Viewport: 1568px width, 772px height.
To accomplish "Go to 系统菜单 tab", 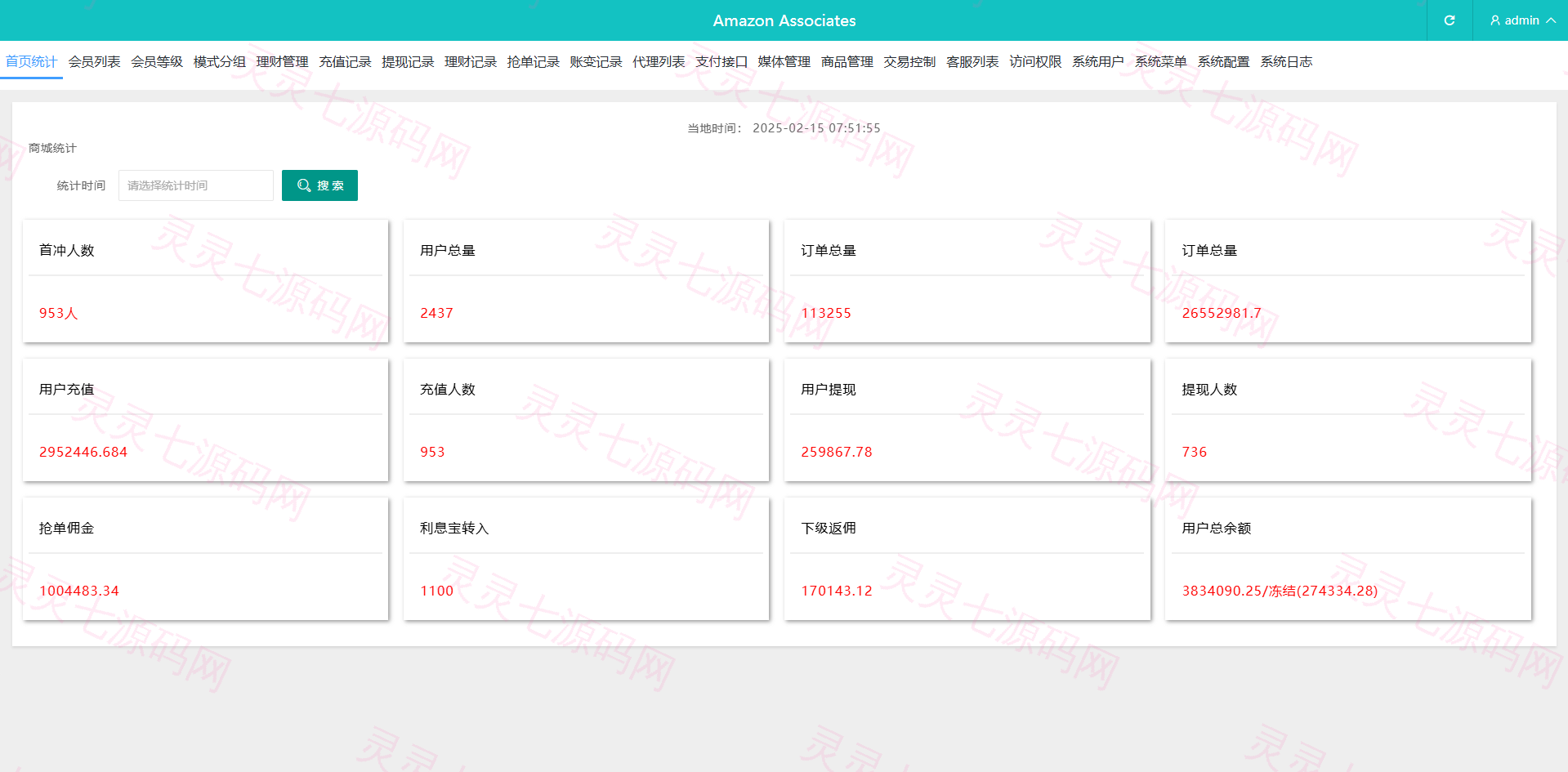I will 1160,61.
